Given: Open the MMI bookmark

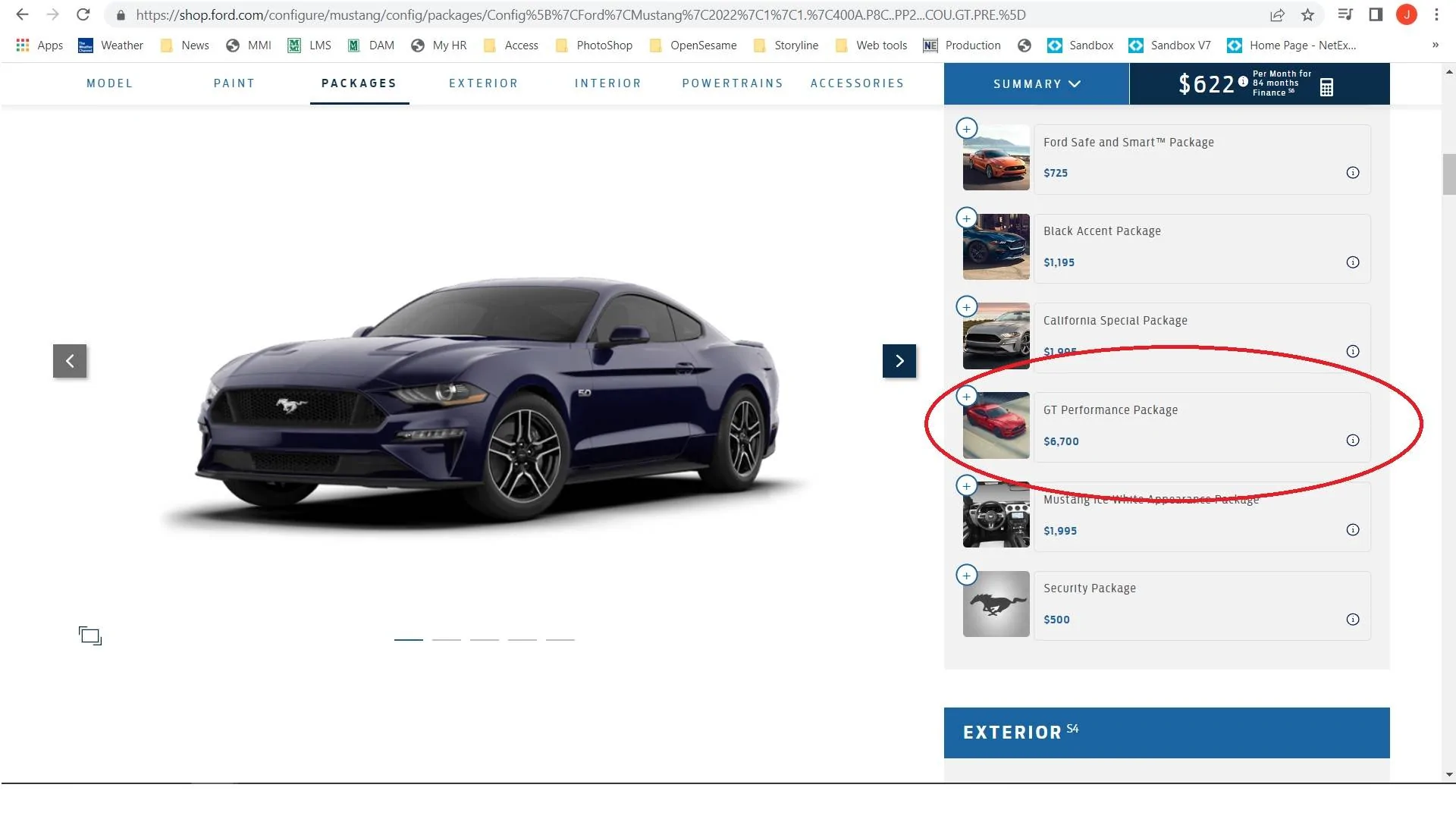Looking at the screenshot, I should 249,45.
